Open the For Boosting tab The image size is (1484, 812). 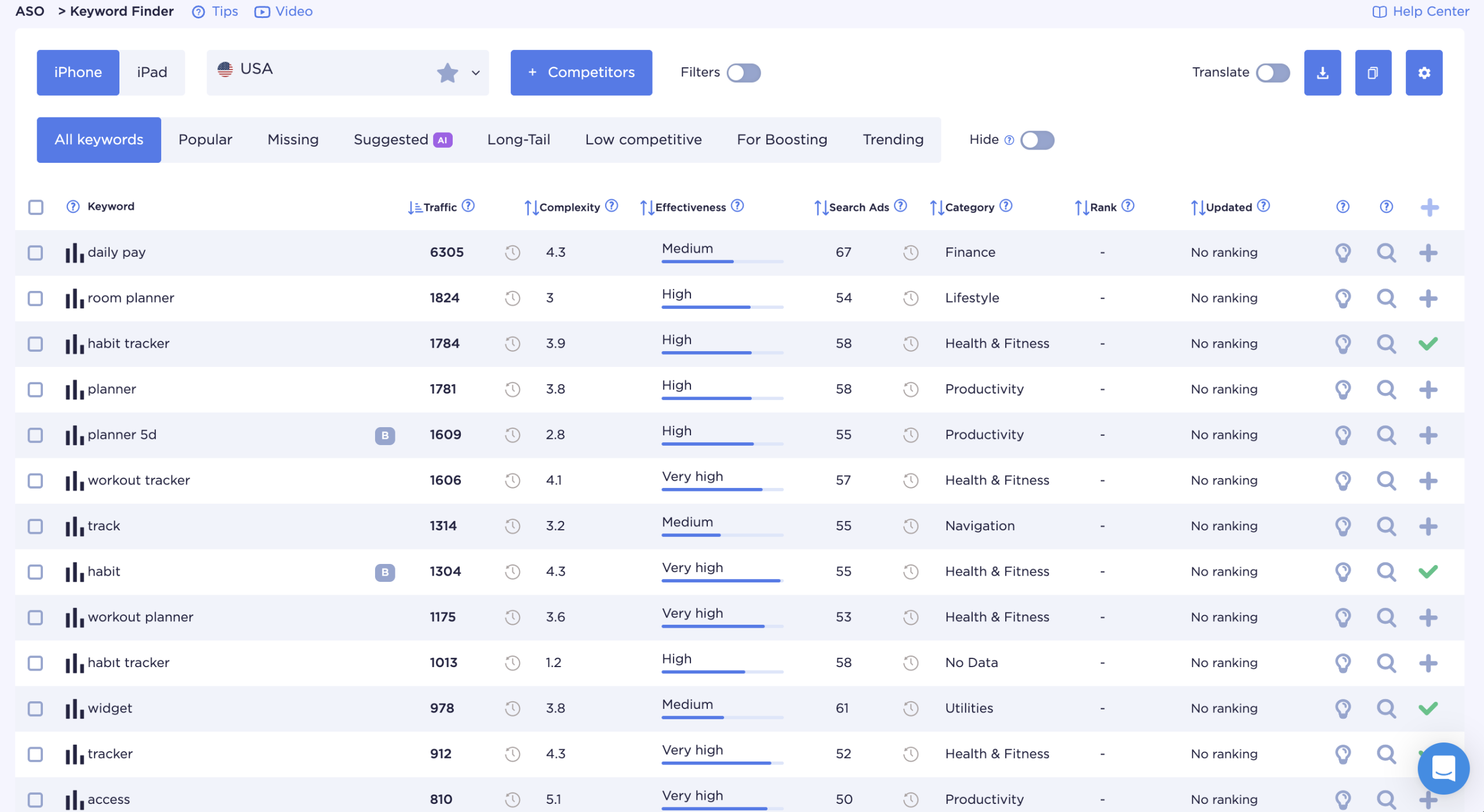[x=782, y=140]
